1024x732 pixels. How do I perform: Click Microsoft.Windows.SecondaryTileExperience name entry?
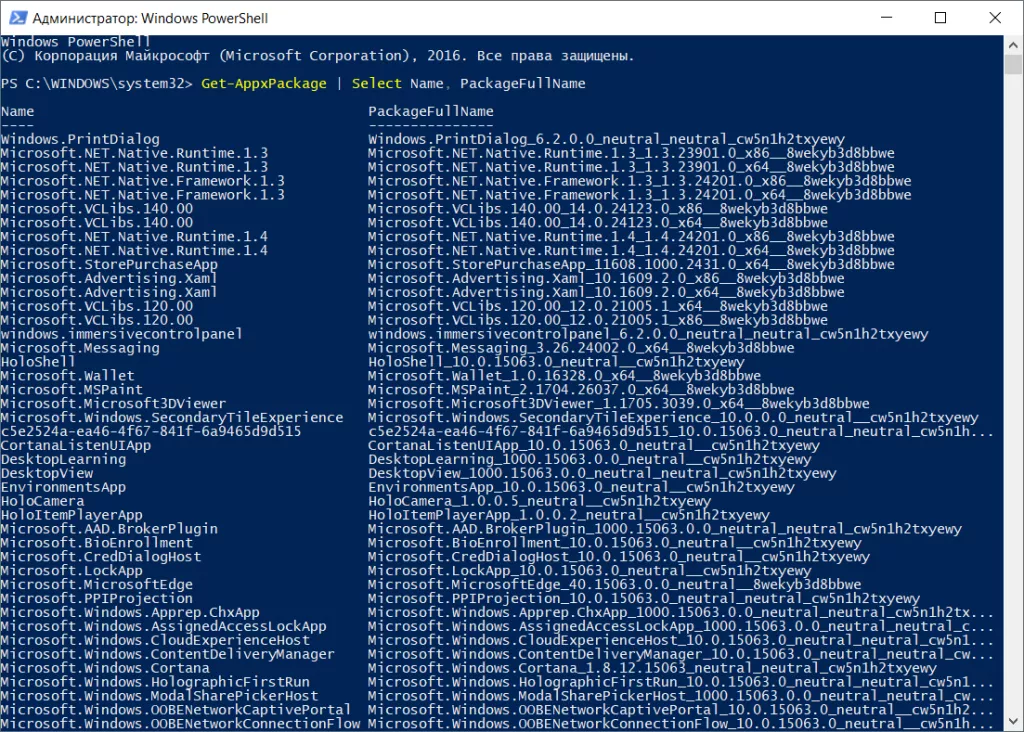(x=172, y=417)
